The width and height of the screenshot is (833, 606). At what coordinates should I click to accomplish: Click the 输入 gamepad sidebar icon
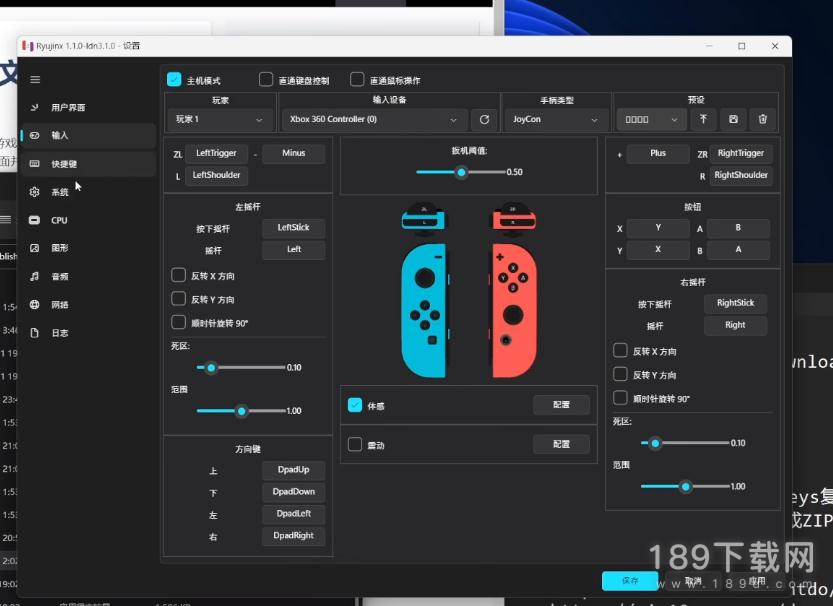pos(35,135)
